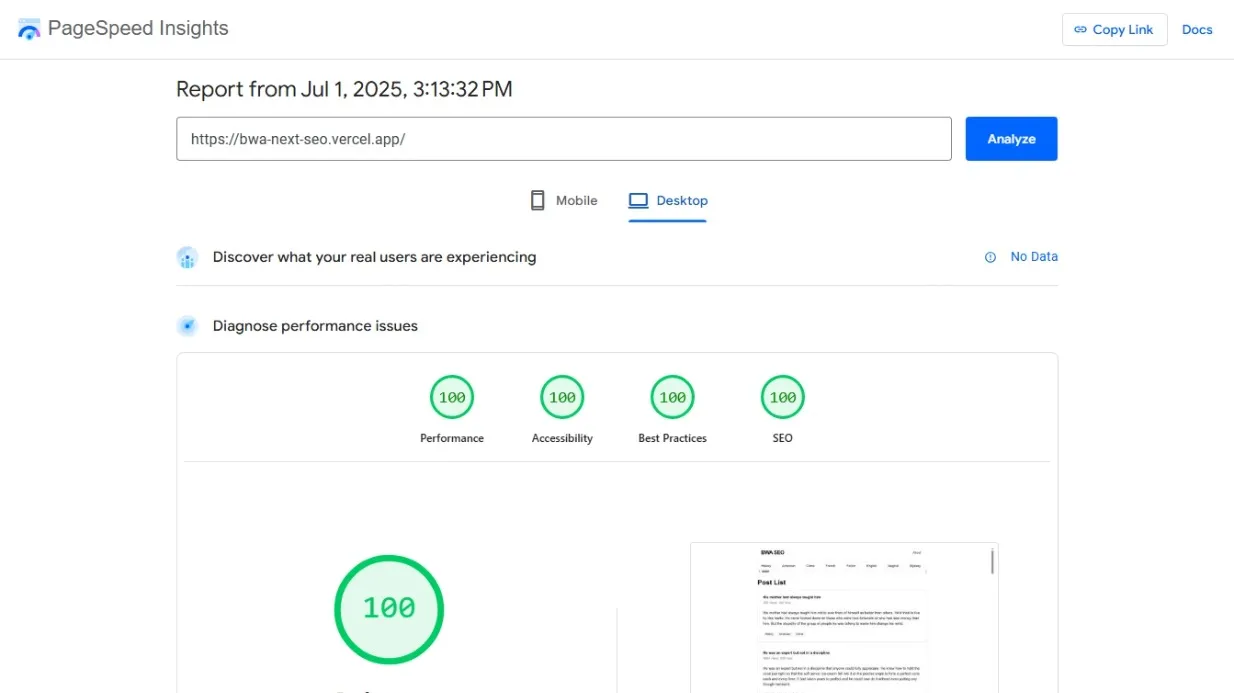Click the Copy Link button

point(1114,29)
